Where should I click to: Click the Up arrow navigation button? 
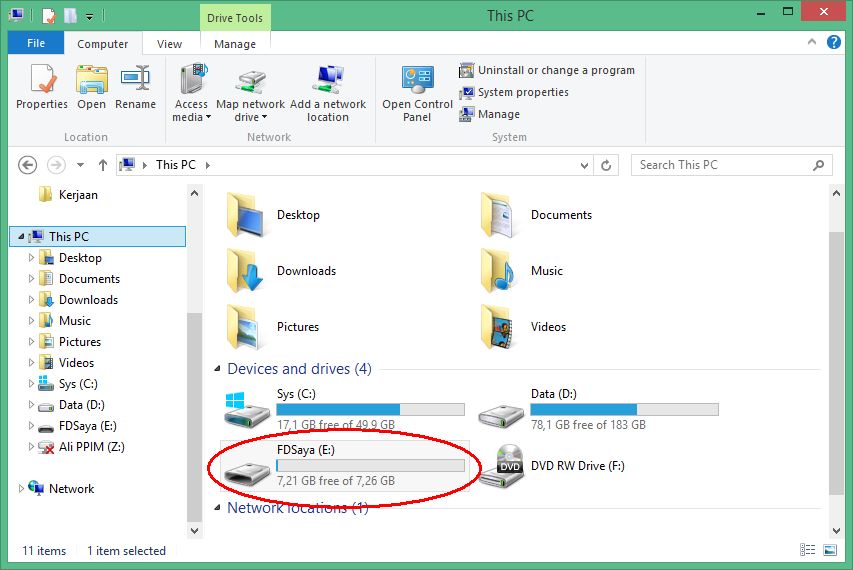click(102, 165)
